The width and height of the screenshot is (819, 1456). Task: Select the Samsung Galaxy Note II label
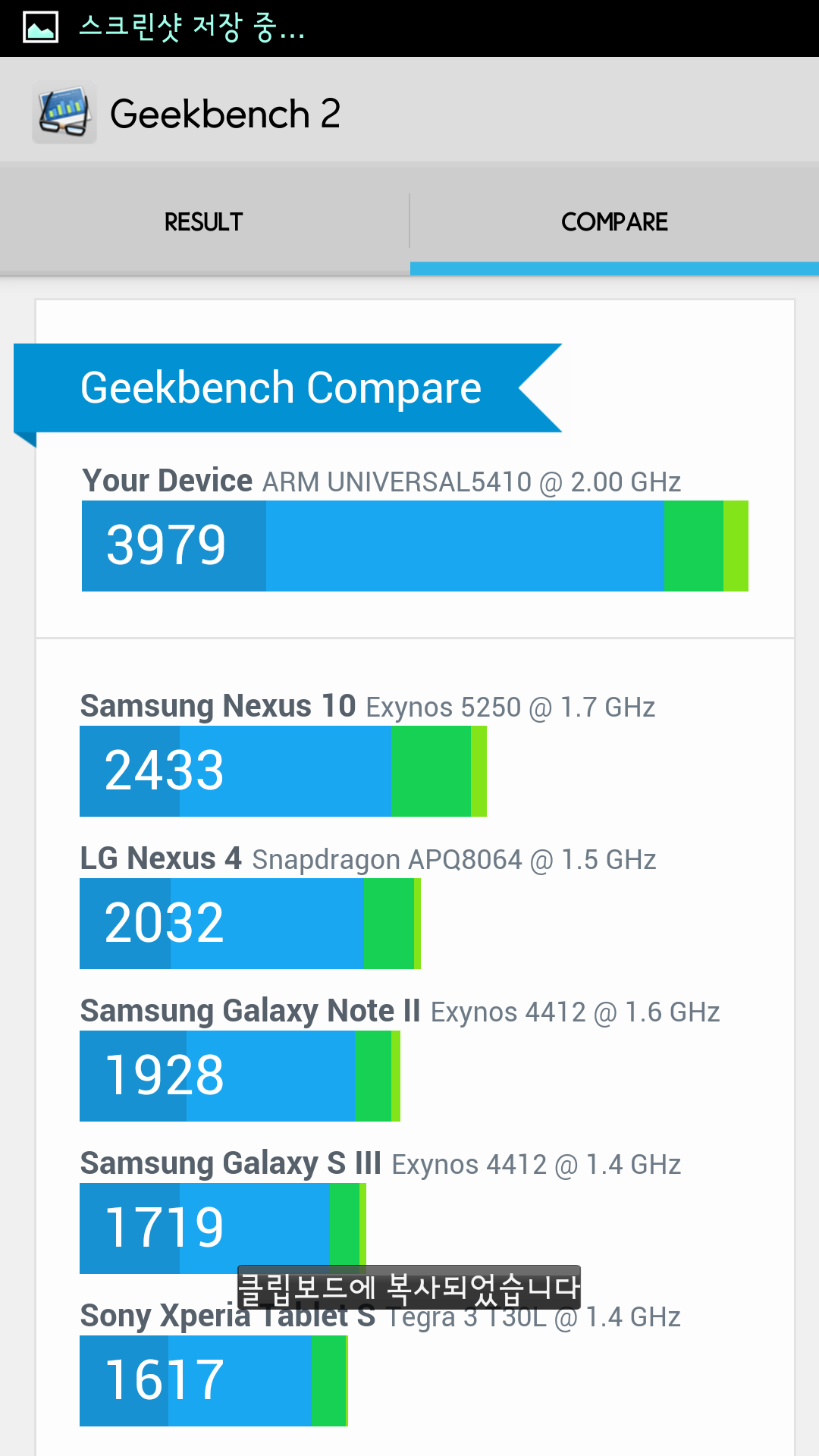tap(250, 1011)
